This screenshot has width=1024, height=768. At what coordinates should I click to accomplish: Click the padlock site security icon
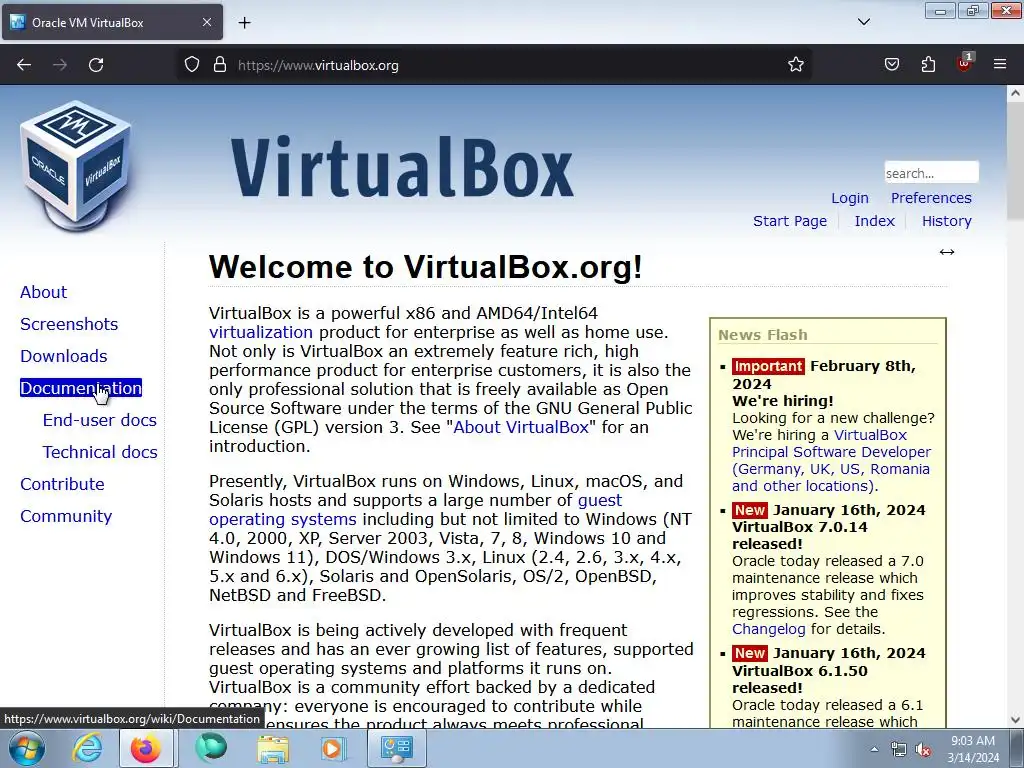pos(220,65)
